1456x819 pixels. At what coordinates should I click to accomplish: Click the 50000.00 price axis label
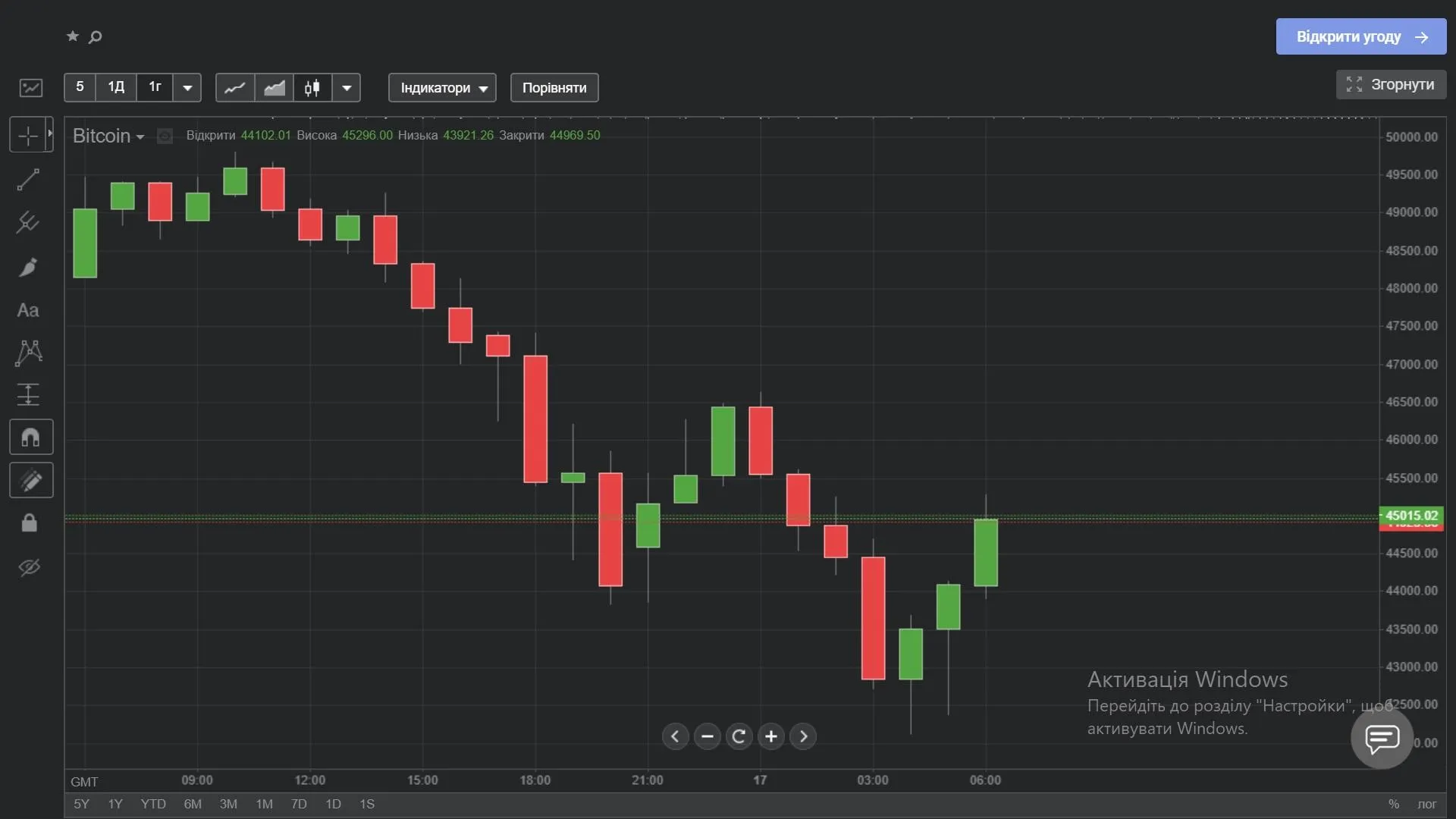(1411, 137)
